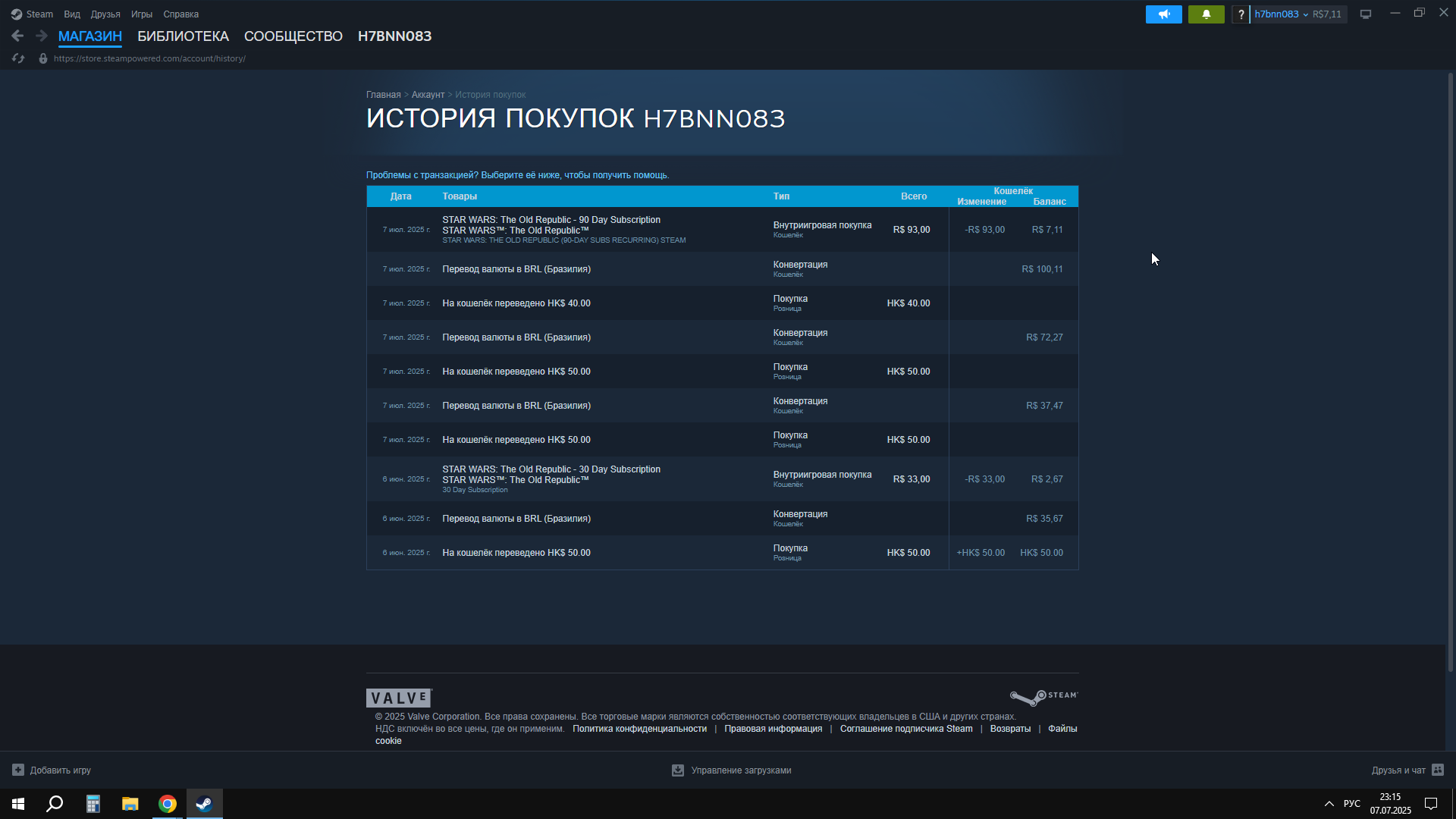Open Windows Start menu
1456x819 pixels.
(x=18, y=804)
